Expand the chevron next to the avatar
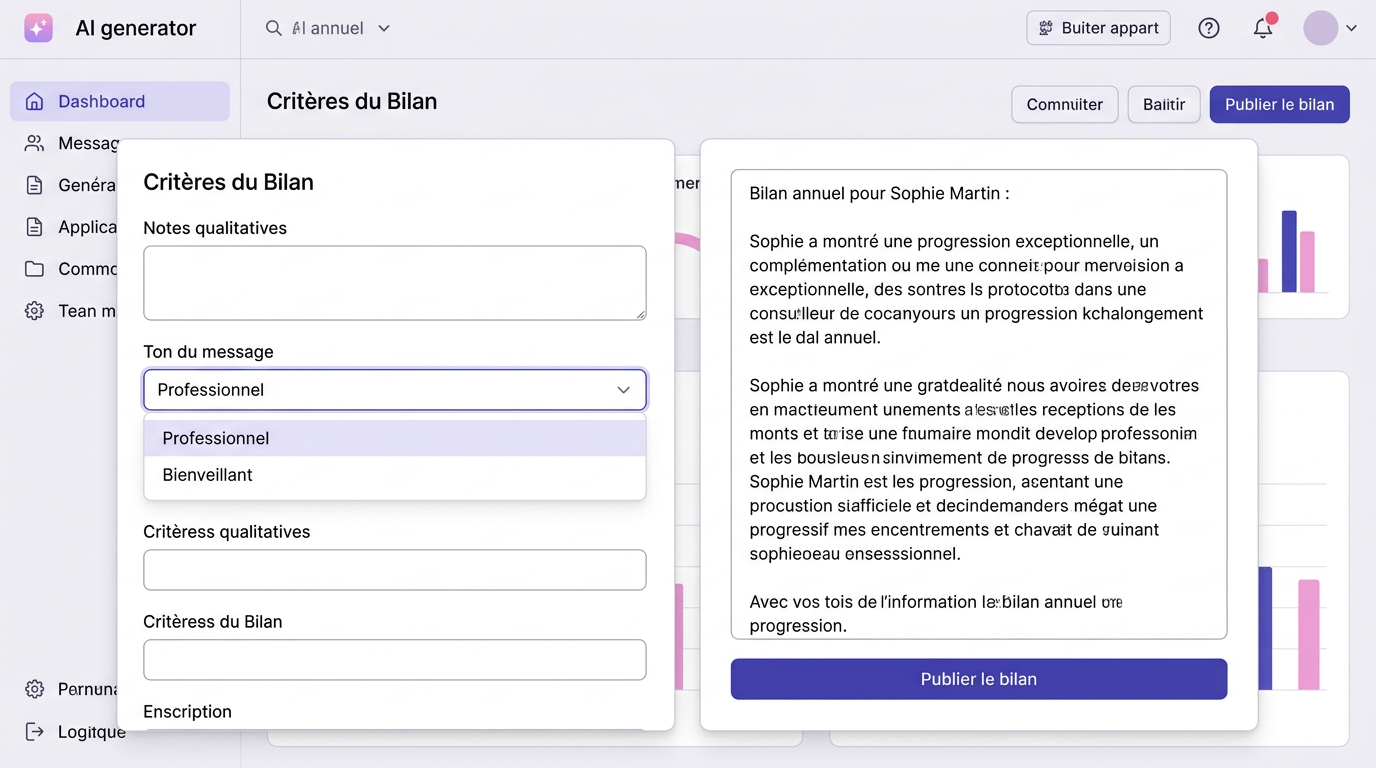The height and width of the screenshot is (768, 1376). tap(1351, 28)
